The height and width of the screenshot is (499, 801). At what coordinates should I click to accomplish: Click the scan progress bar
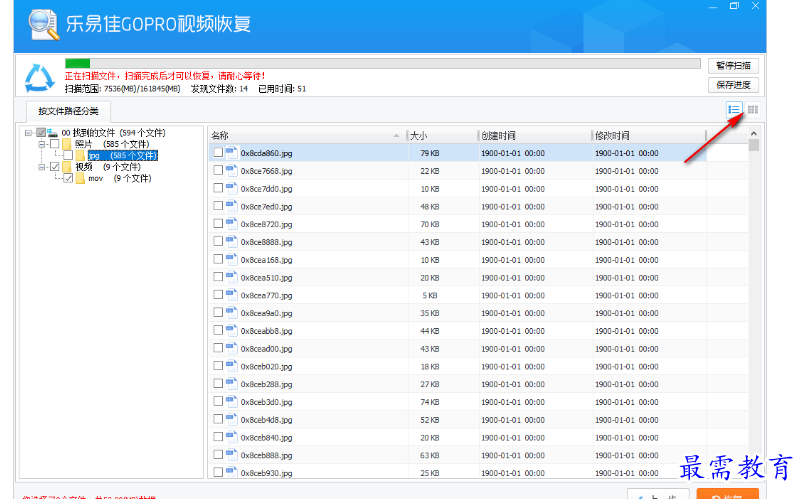(383, 63)
